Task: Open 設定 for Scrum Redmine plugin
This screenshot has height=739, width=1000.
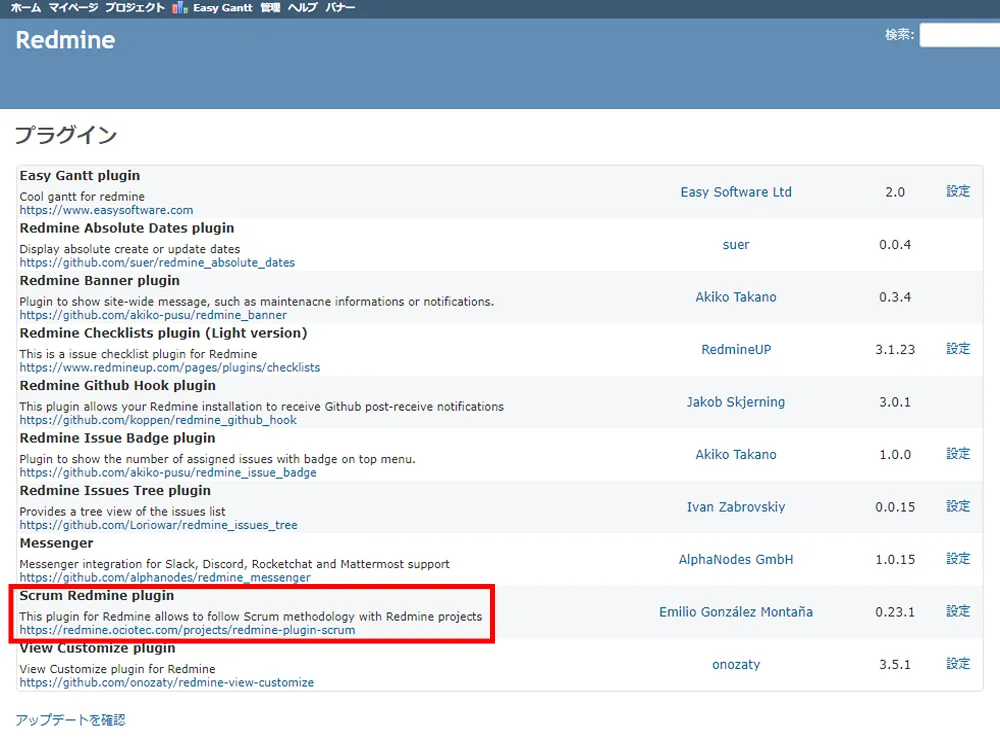Action: (958, 611)
